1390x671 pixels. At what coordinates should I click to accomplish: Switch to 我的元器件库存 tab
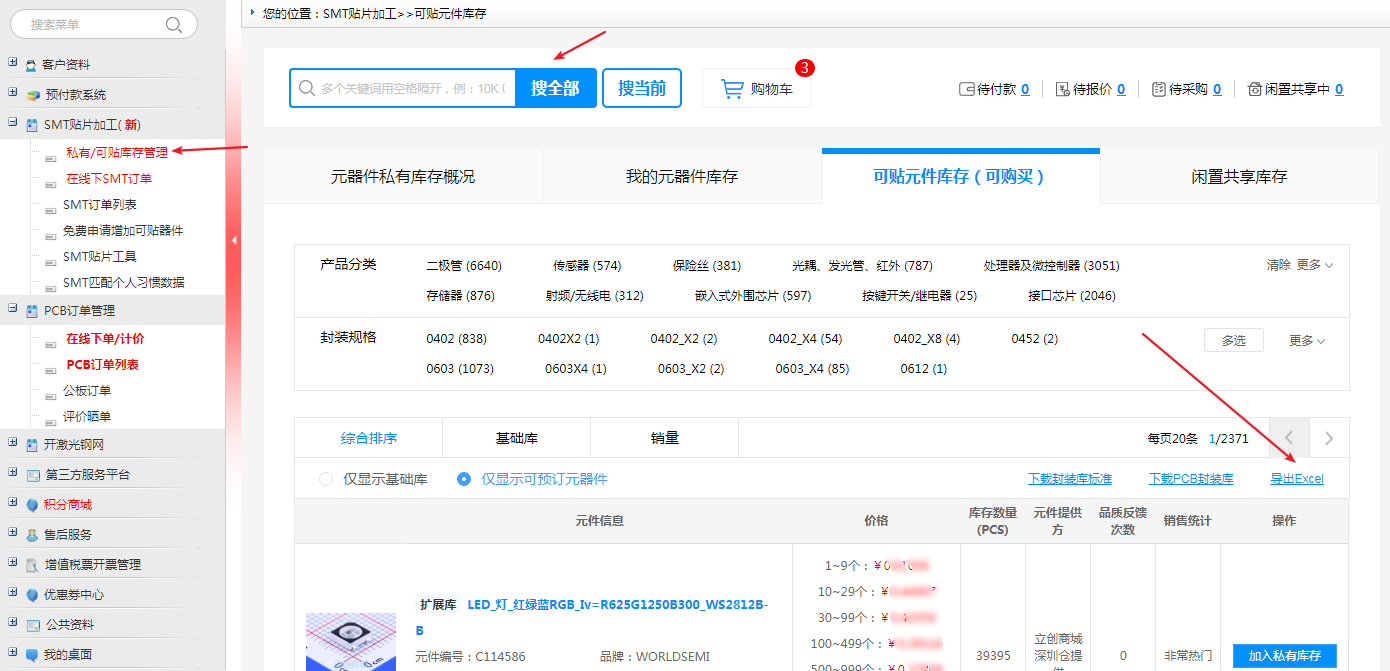tap(681, 177)
